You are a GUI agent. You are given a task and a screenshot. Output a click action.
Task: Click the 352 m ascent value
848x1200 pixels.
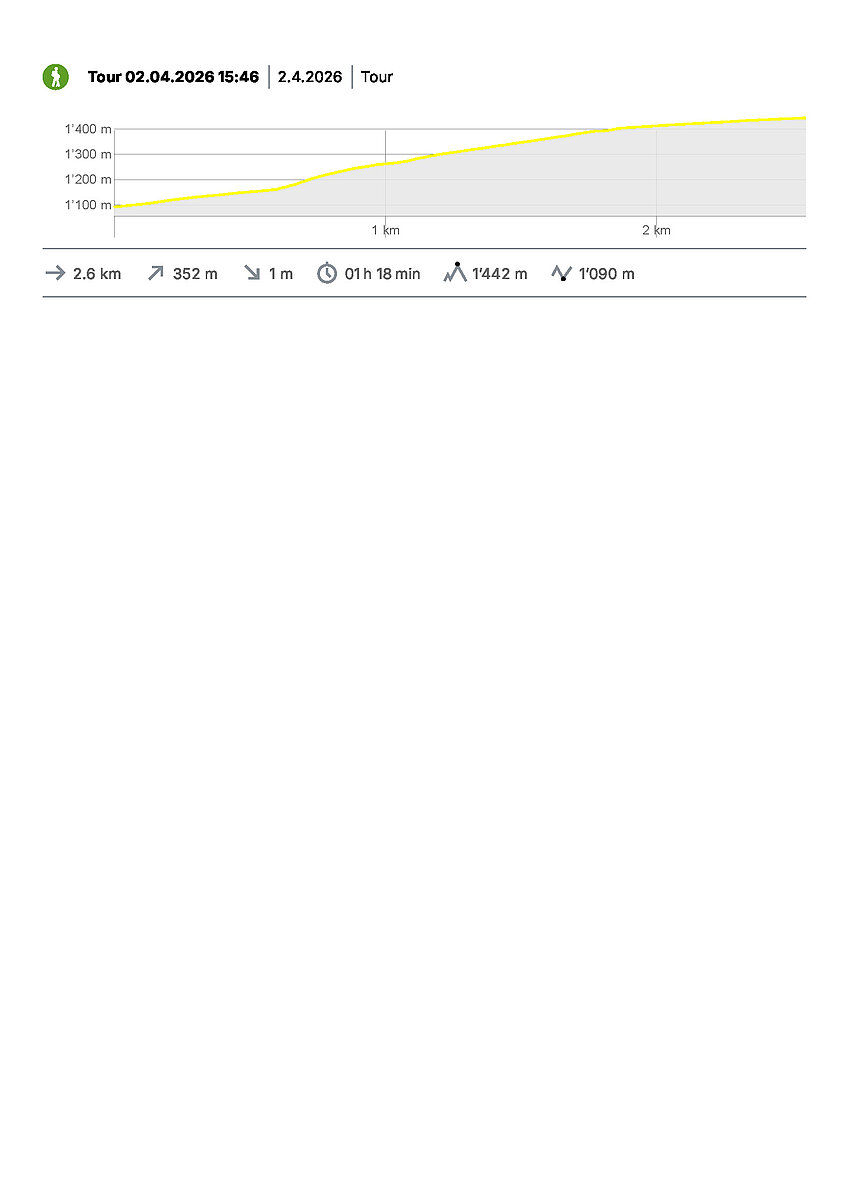(195, 274)
